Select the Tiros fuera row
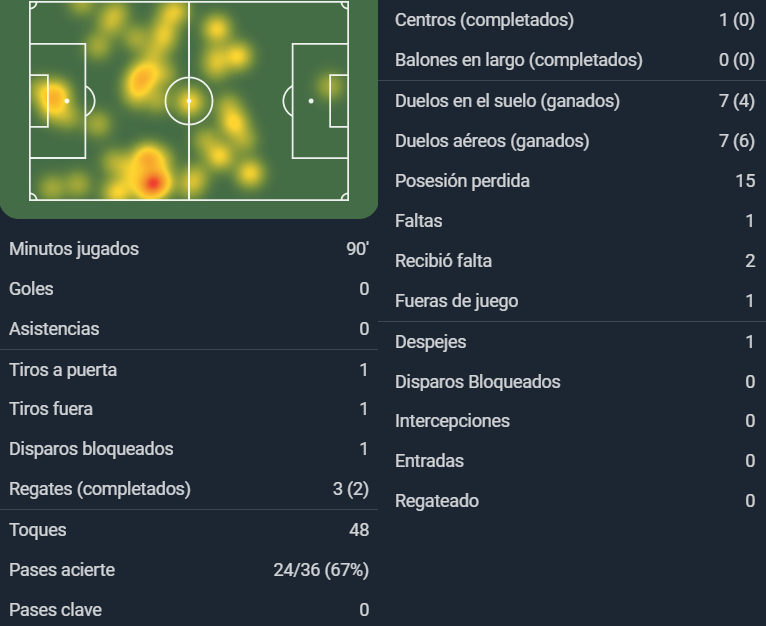The image size is (766, 626). coord(189,409)
